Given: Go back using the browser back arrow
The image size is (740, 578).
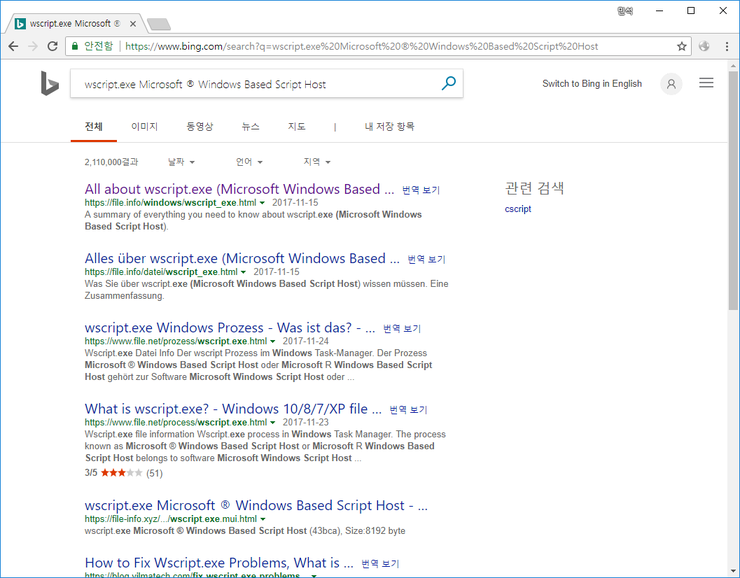Looking at the screenshot, I should (13, 46).
